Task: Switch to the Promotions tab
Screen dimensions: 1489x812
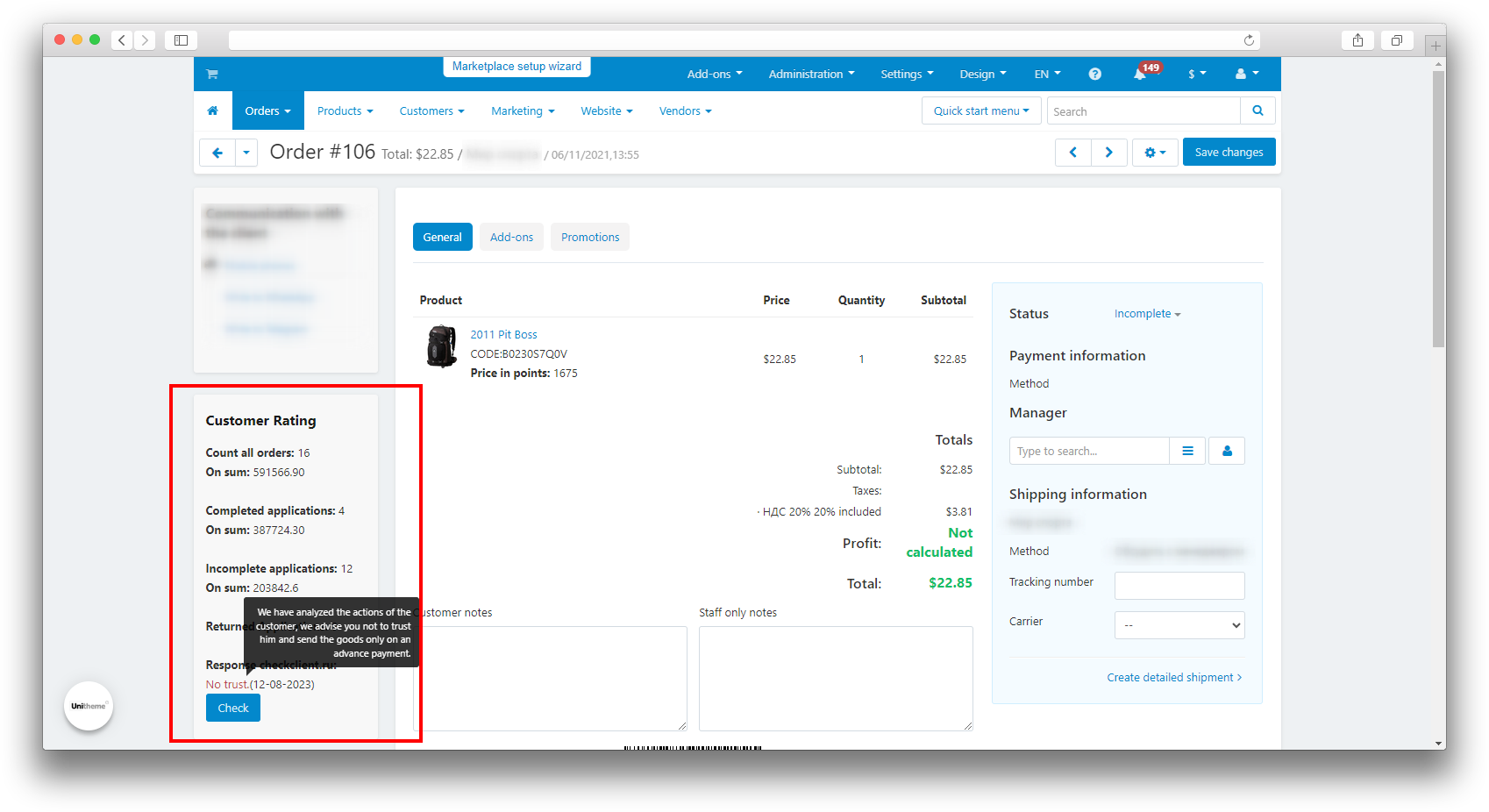Action: click(x=590, y=238)
